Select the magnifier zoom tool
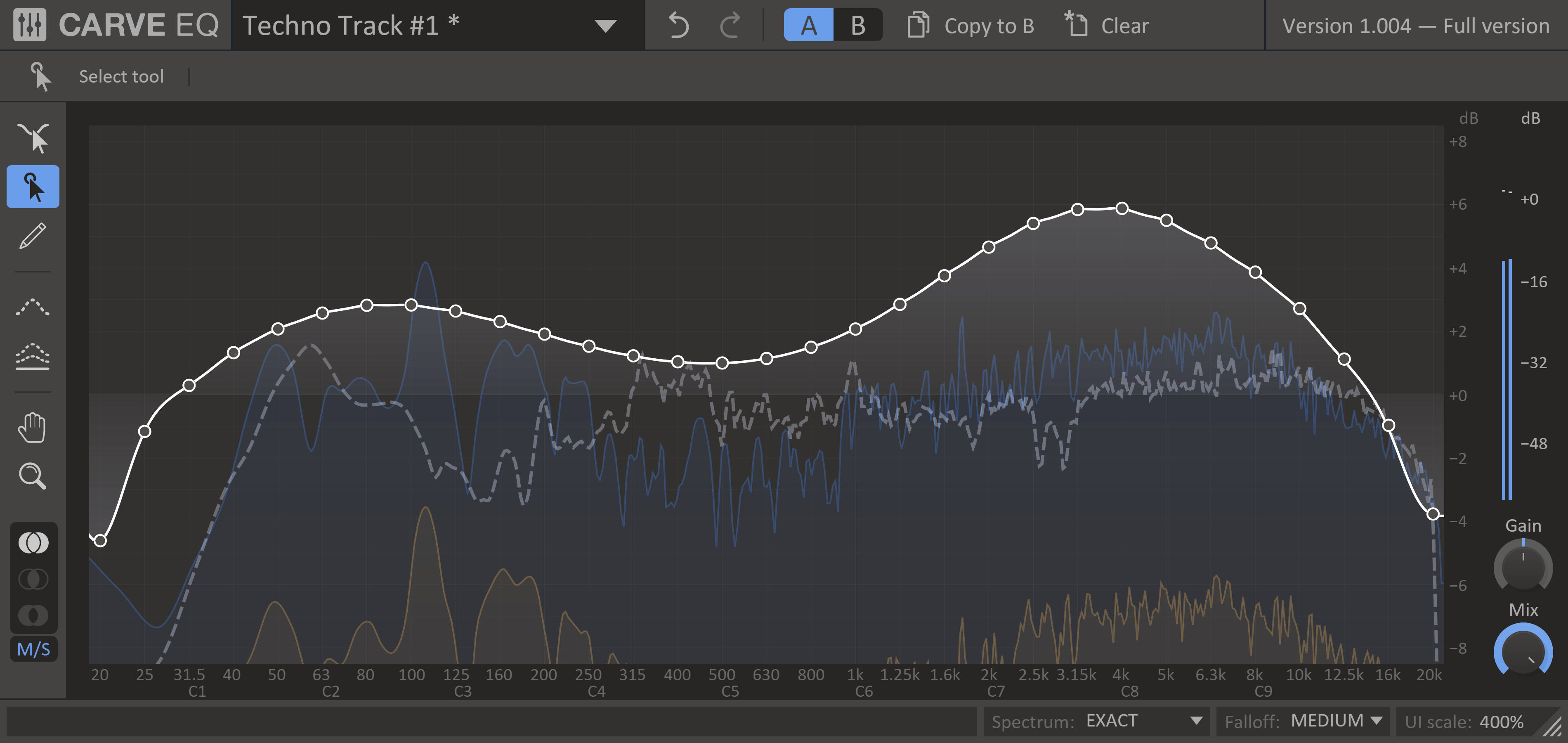The width and height of the screenshot is (1568, 743). [33, 476]
